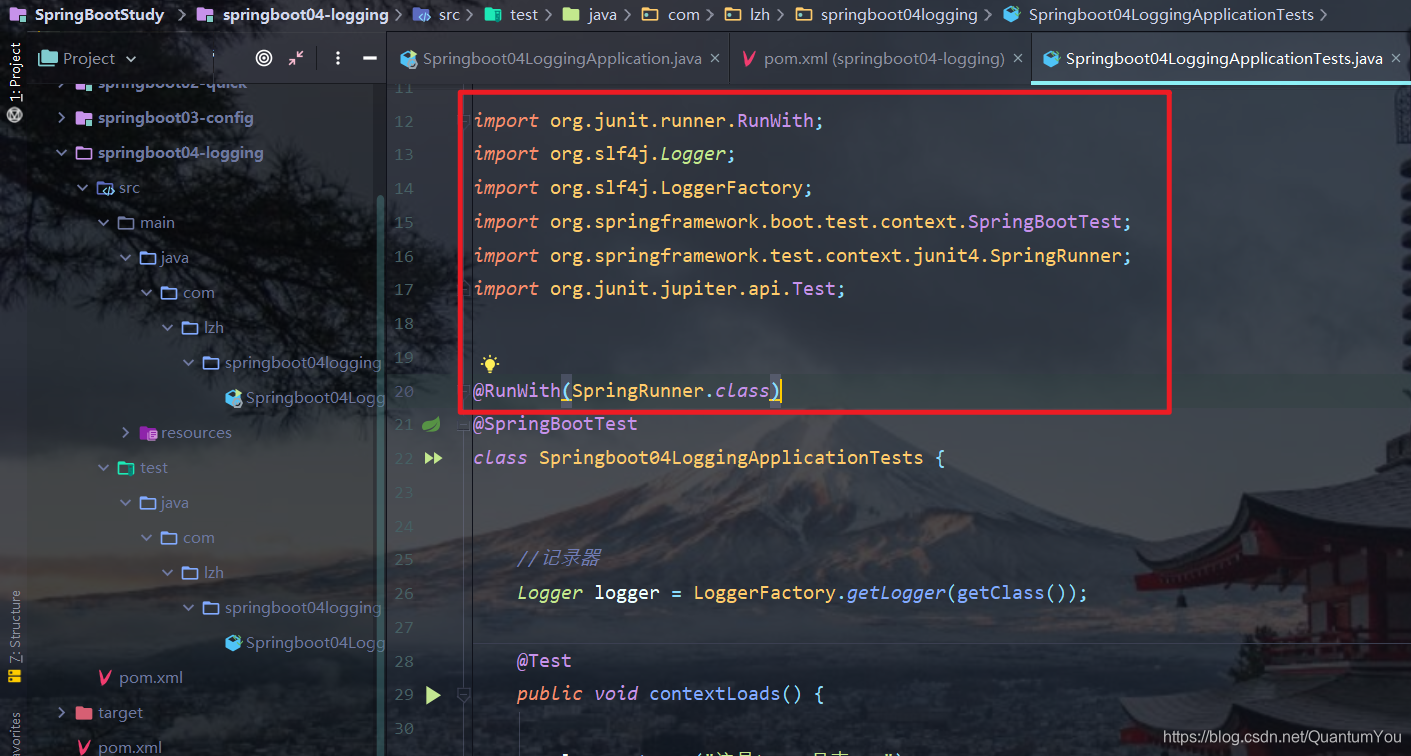Click the collapse all icon in Project panel

coord(297,58)
